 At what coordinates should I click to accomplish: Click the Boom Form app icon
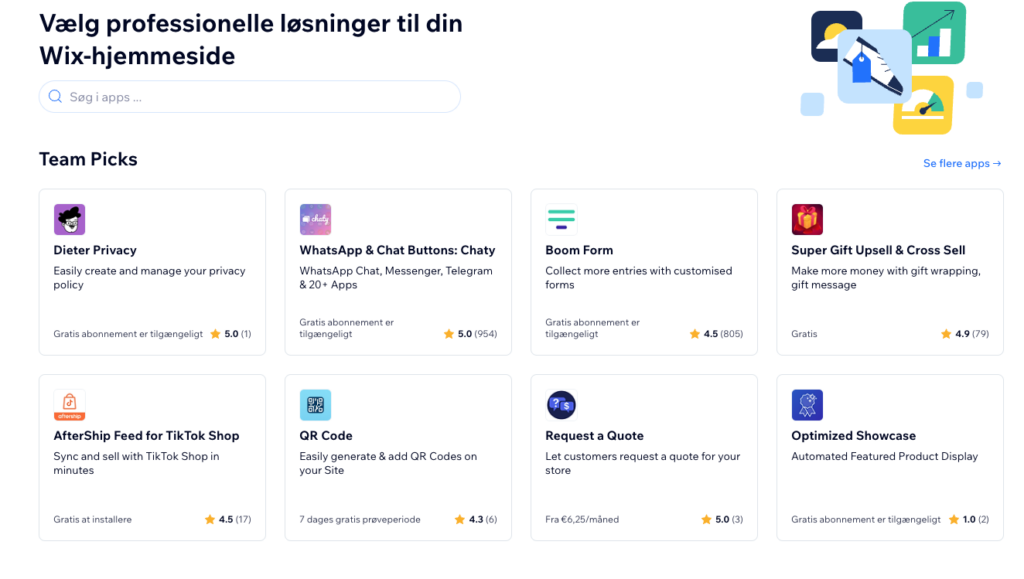(x=561, y=219)
